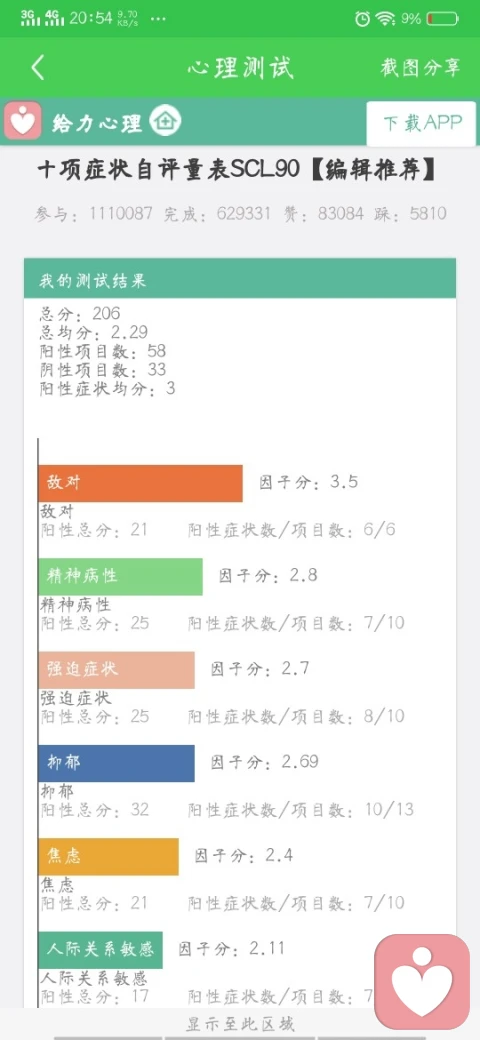The image size is (480, 1040).
Task: Tap 截图分享 screenshot share button
Action: [x=420, y=67]
